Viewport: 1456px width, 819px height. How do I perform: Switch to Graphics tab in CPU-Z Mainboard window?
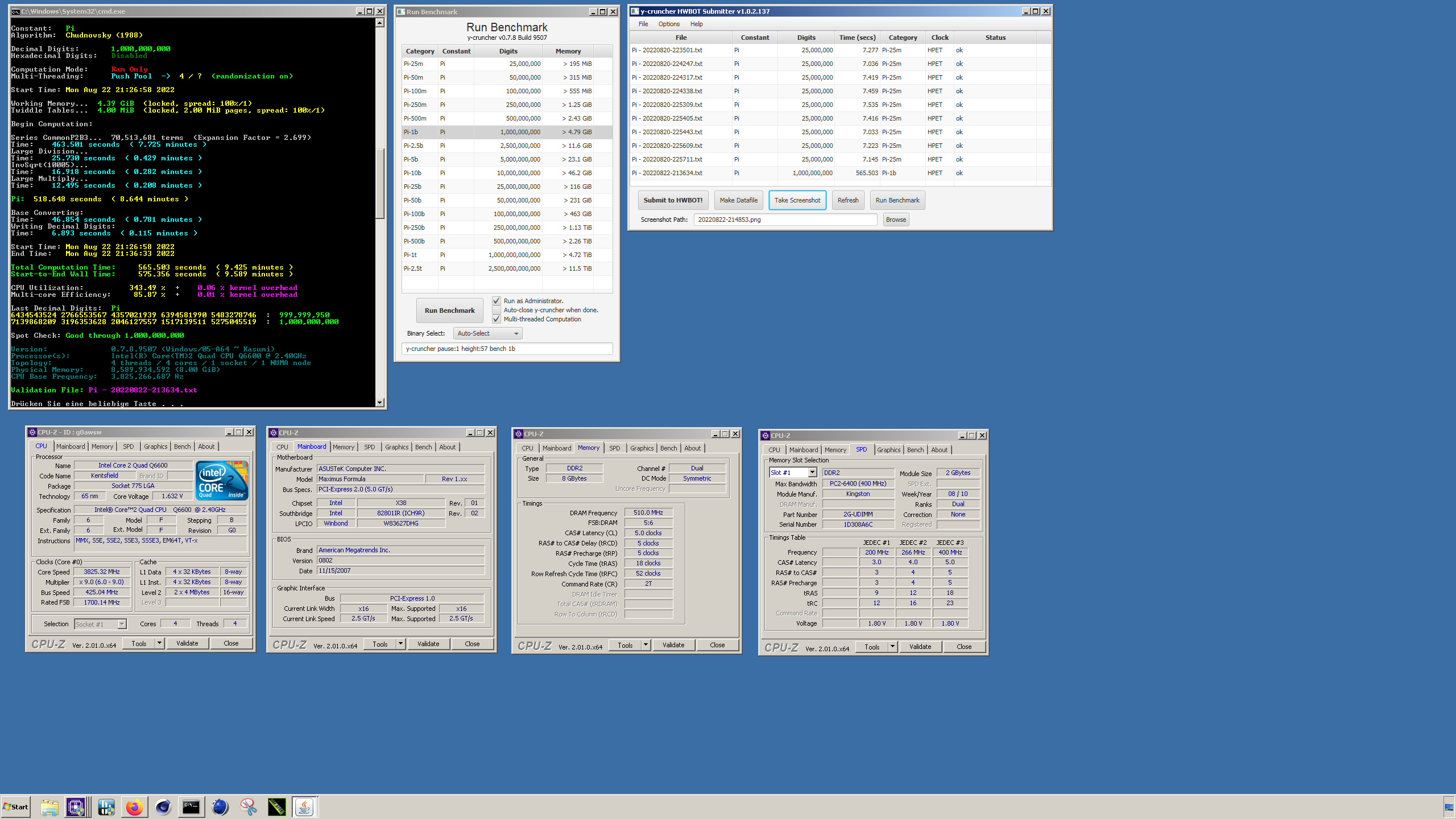click(x=396, y=447)
